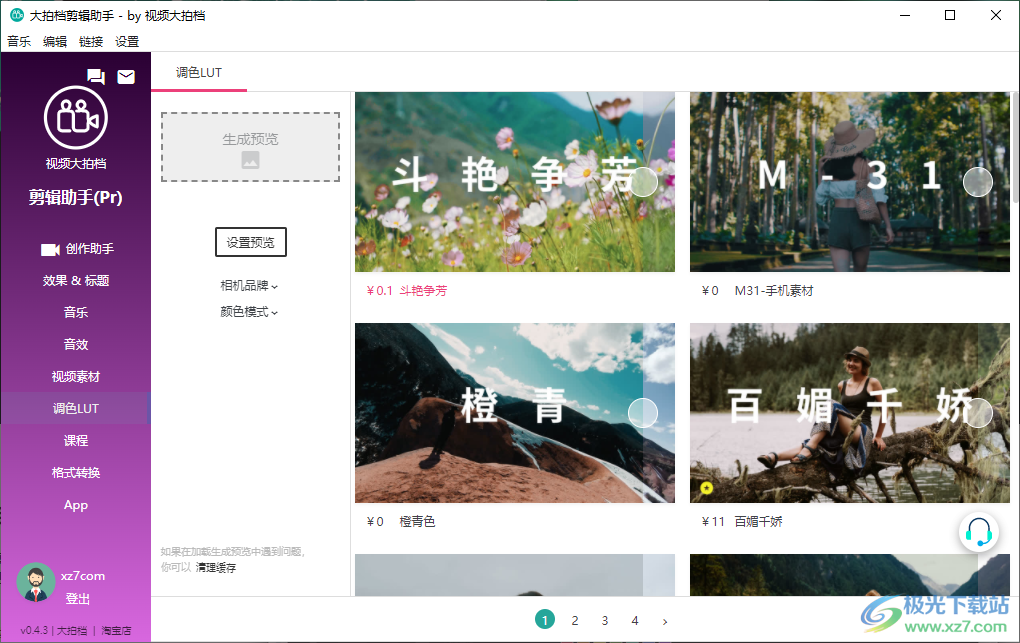Open 效果 & 标题 section

pos(76,280)
